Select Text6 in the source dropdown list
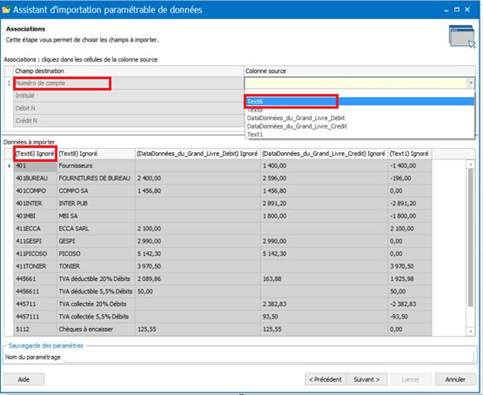 [x=360, y=101]
